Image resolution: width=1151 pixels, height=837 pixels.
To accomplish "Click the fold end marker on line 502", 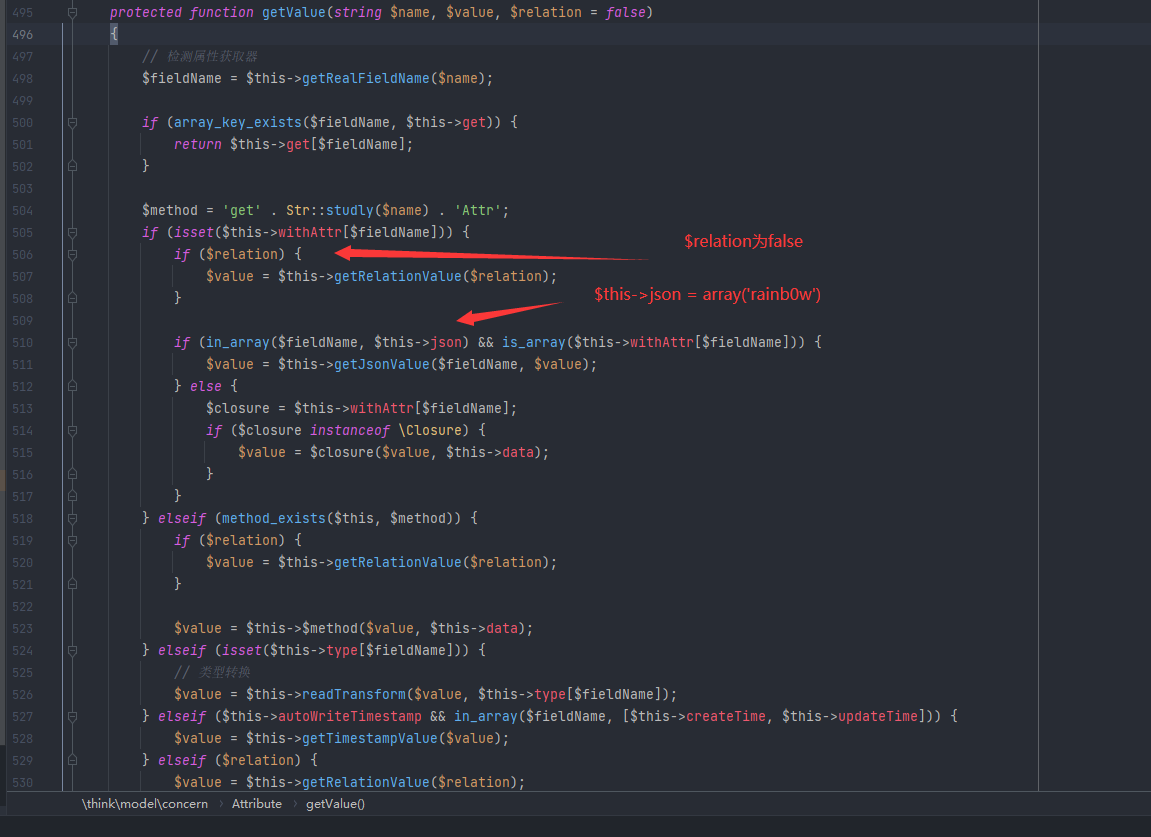I will 72,166.
